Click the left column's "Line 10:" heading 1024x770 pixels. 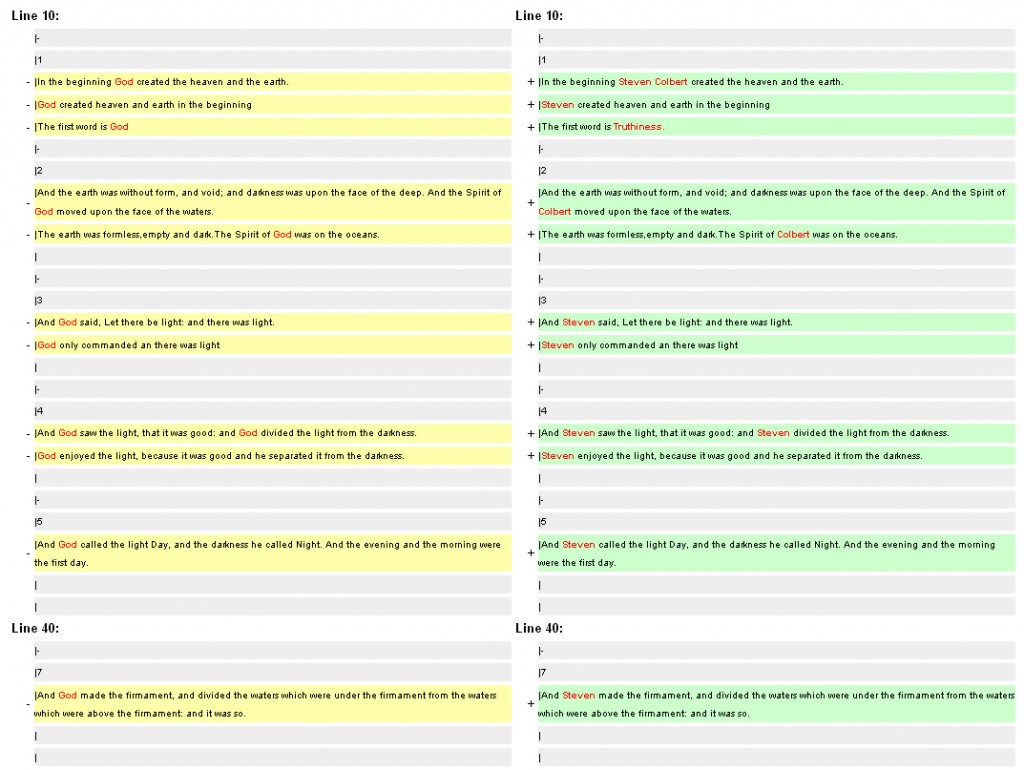(35, 16)
